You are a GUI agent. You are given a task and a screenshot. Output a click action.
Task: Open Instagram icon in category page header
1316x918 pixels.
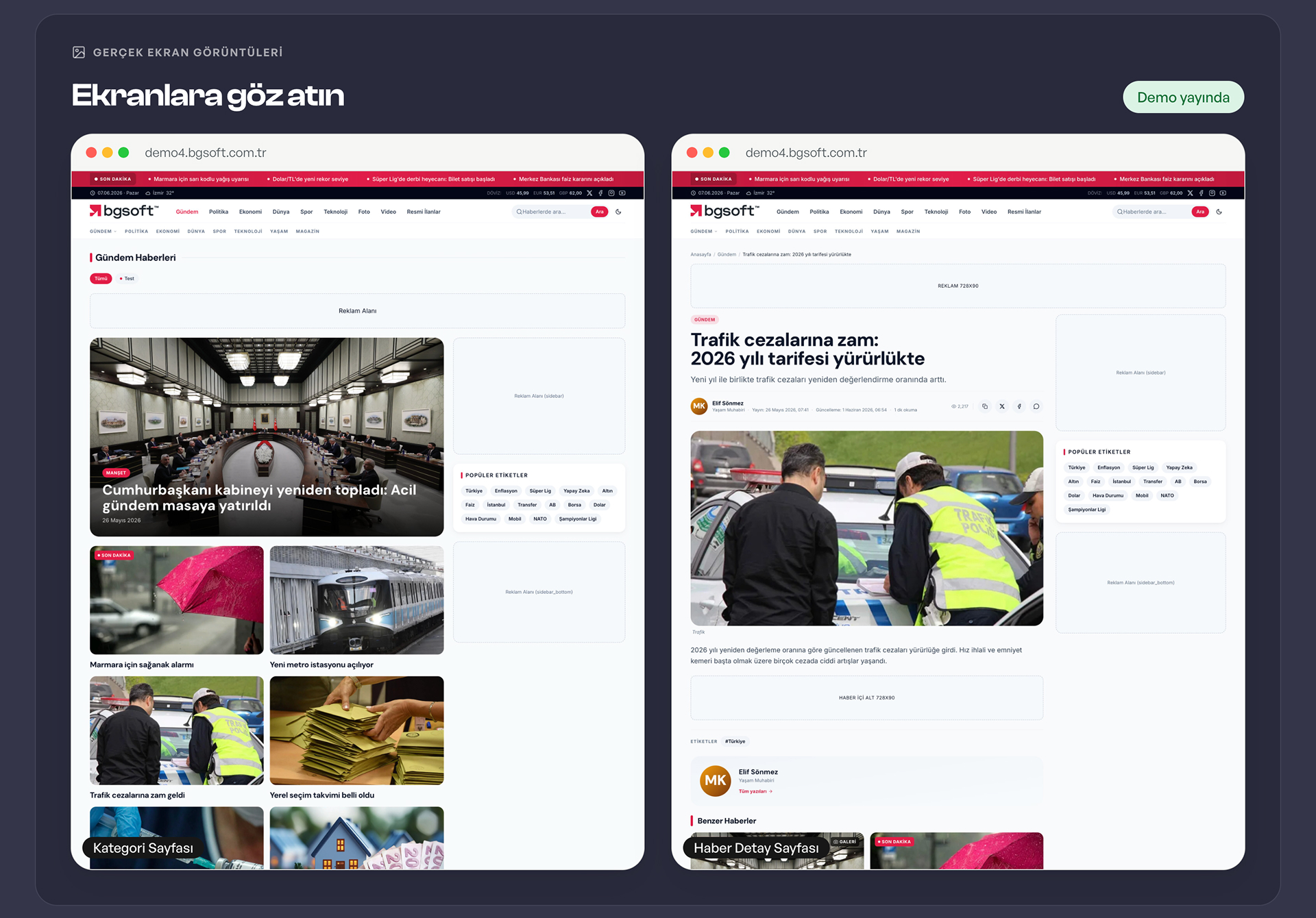pos(611,193)
